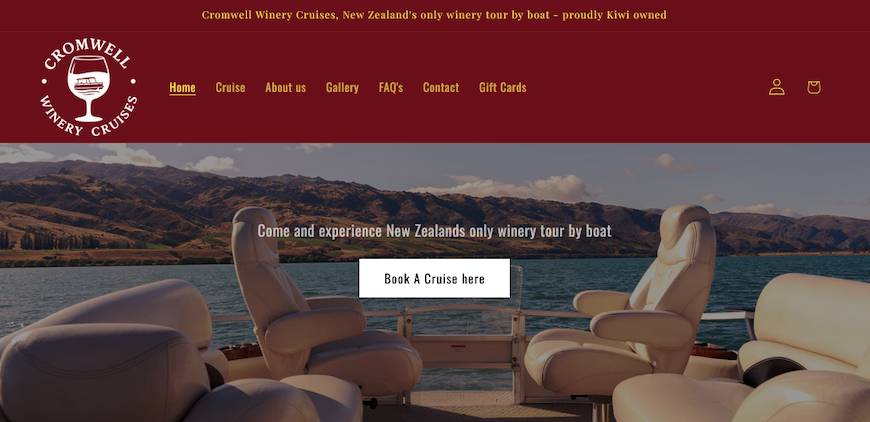Screen dimensions: 870x422
Task: Click the black cup holder on right couch
Action: click(x=773, y=370)
